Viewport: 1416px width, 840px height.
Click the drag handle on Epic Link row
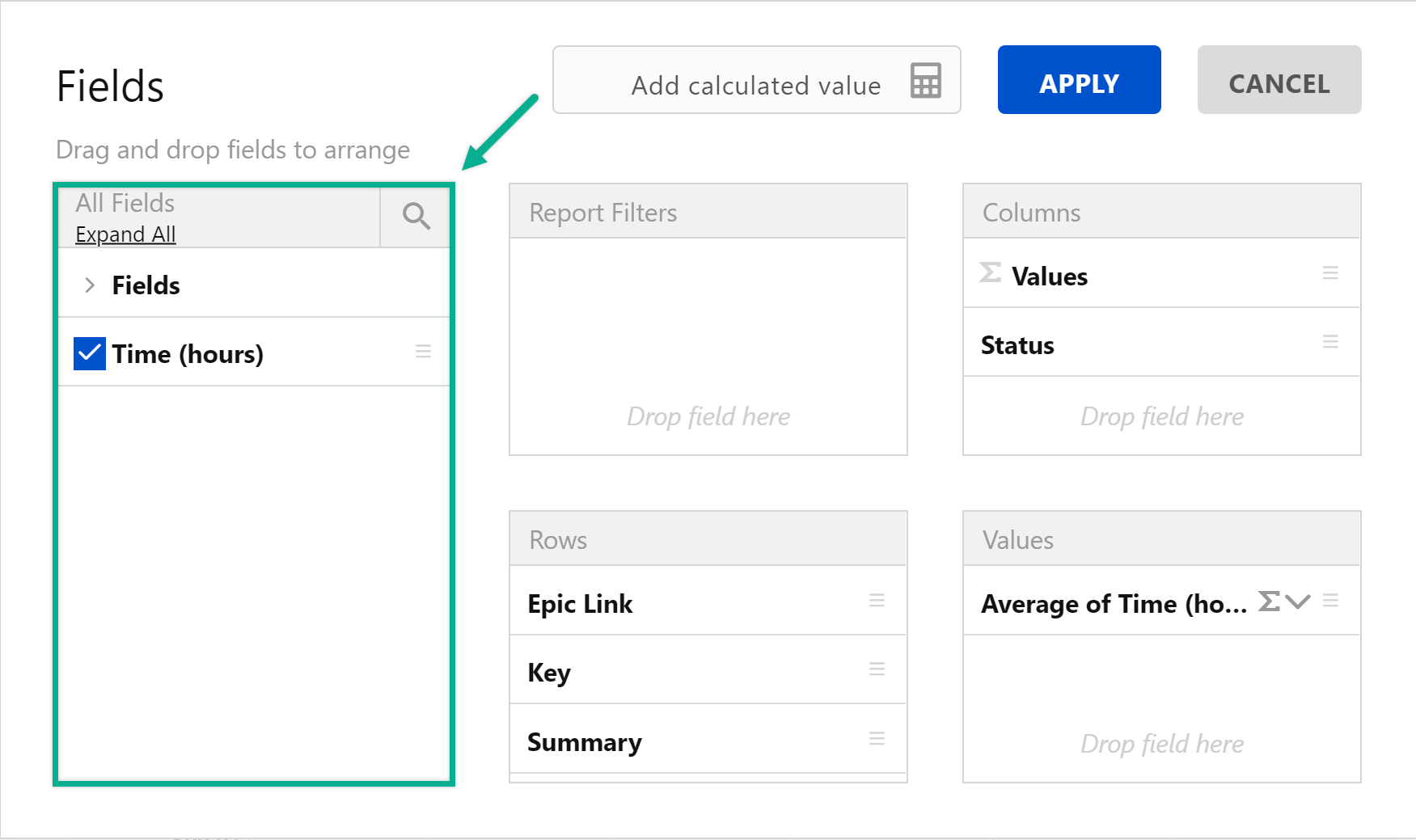pos(877,601)
